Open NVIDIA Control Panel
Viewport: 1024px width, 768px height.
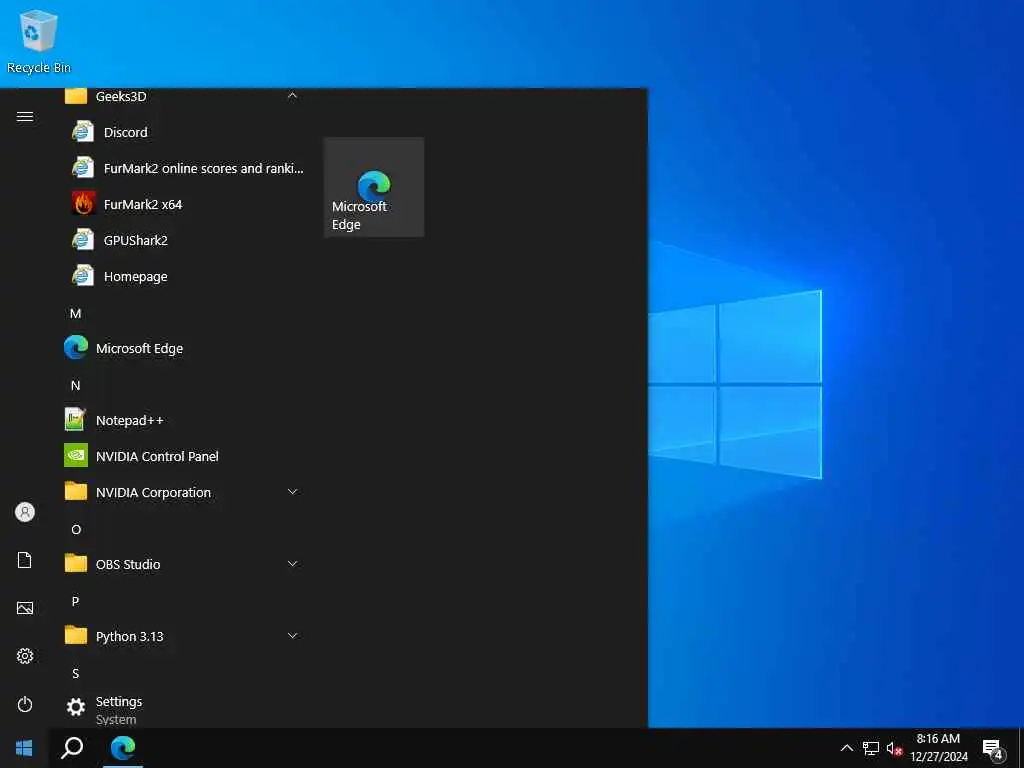pos(186,456)
